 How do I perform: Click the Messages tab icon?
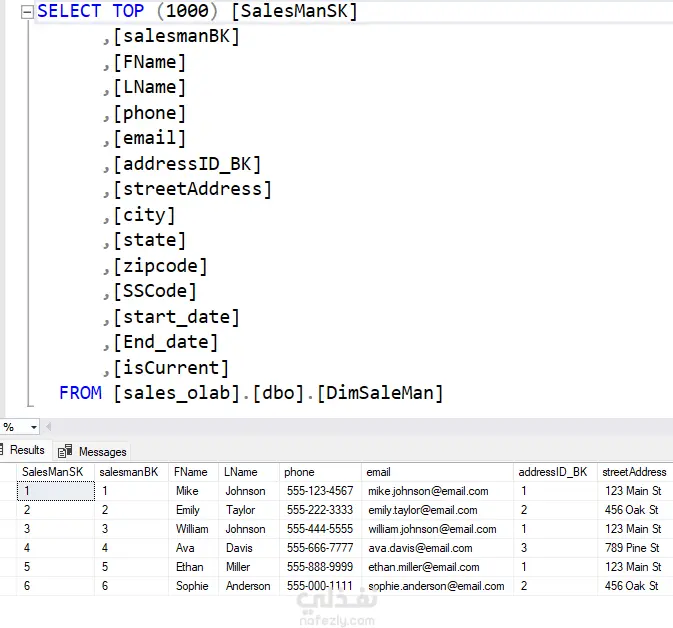(65, 451)
